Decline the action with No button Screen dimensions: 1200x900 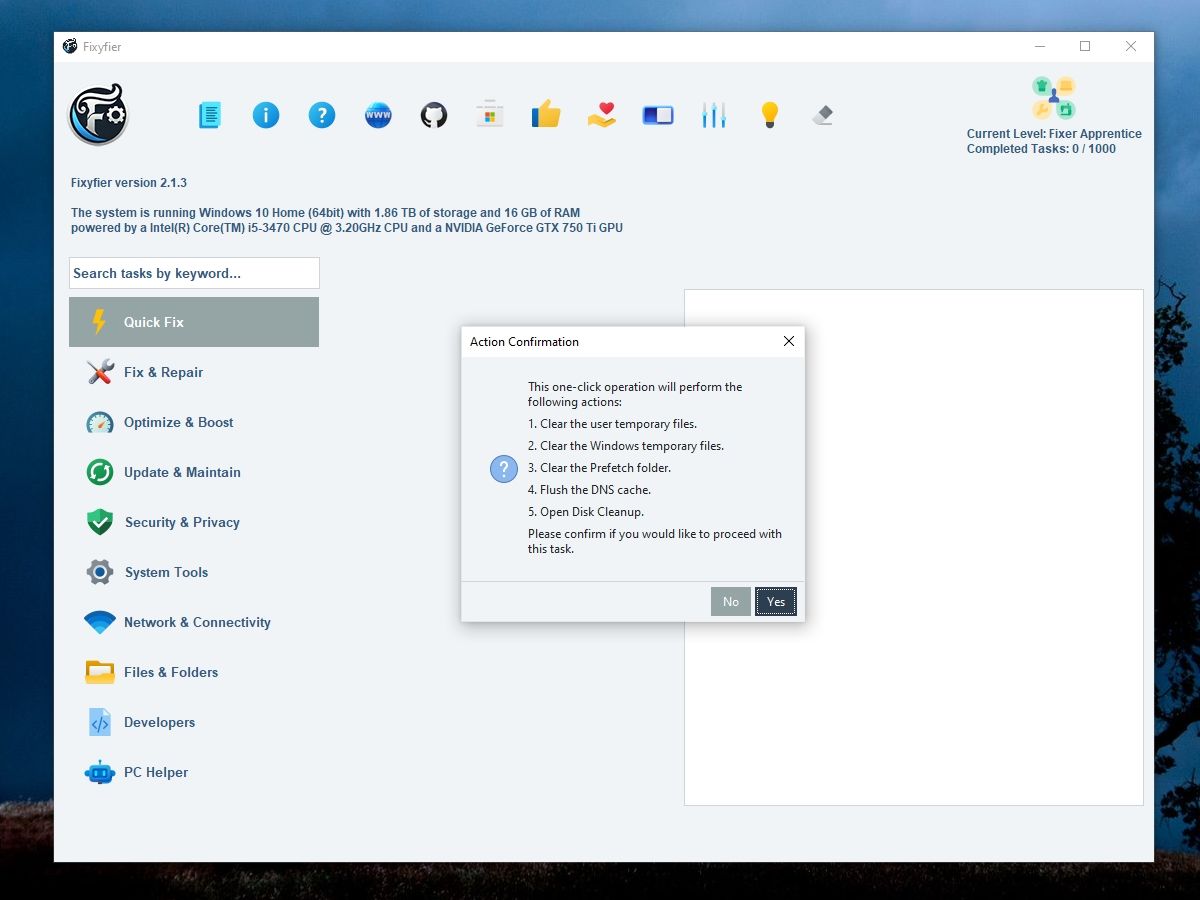tap(731, 601)
